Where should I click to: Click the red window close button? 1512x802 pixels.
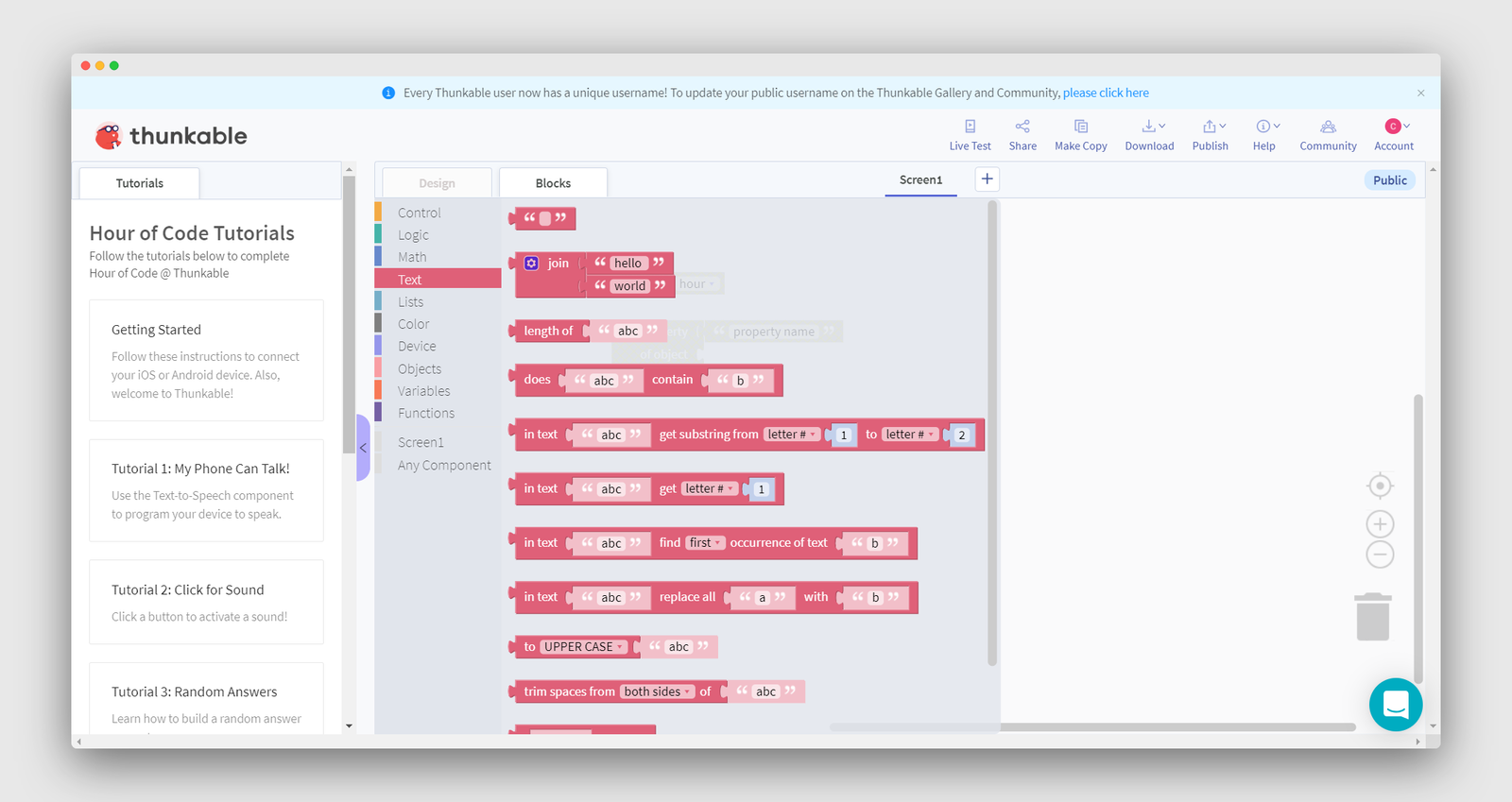point(85,65)
